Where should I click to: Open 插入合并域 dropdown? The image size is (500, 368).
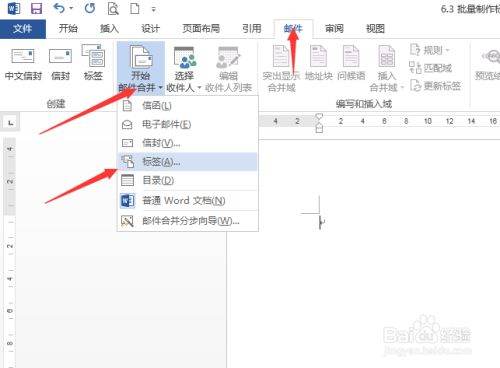pyautogui.click(x=387, y=69)
